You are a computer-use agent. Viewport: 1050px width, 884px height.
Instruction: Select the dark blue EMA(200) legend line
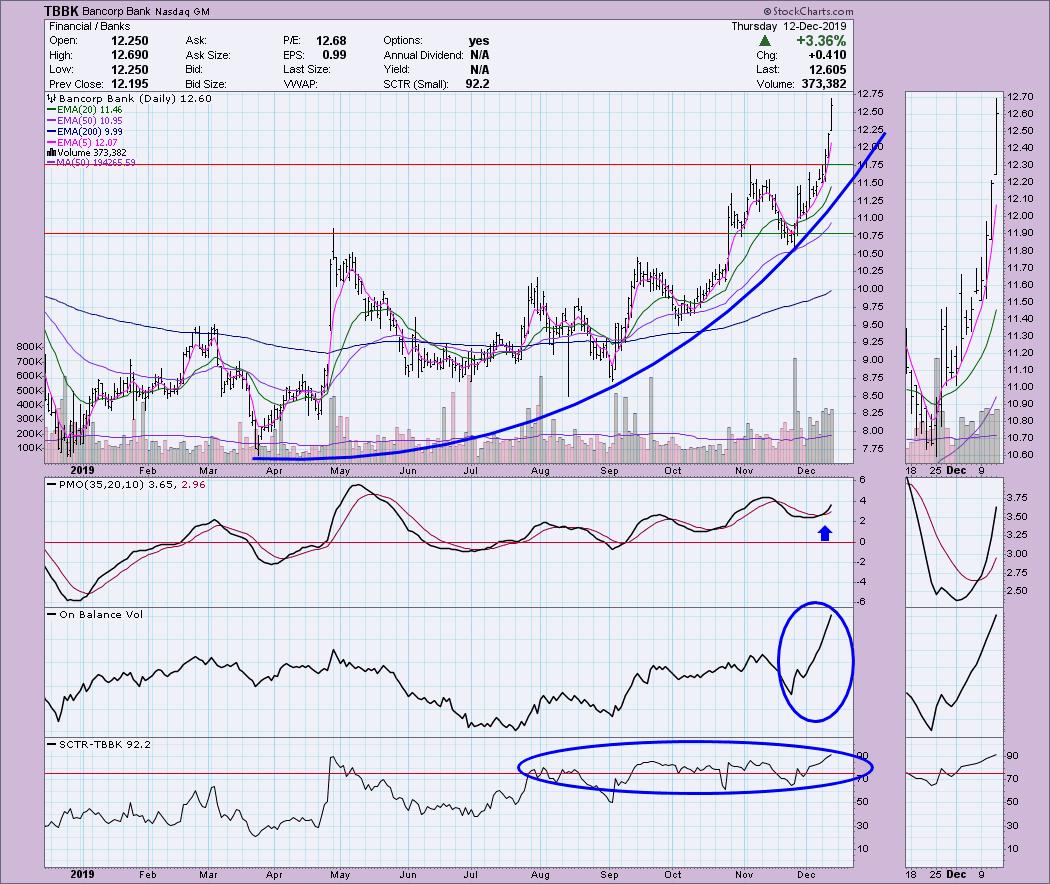(52, 132)
